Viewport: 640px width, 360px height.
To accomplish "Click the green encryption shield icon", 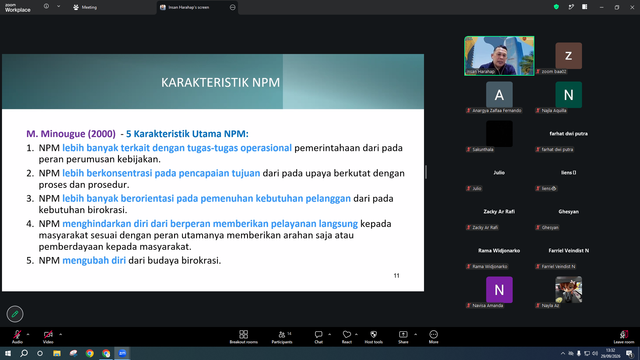I will coord(556,7).
